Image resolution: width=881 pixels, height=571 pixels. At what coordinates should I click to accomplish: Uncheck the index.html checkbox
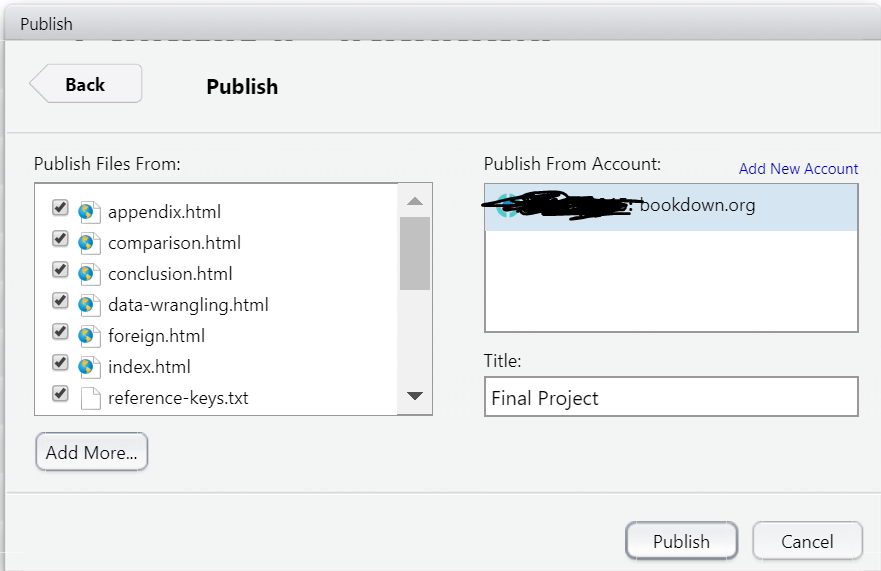pos(60,363)
